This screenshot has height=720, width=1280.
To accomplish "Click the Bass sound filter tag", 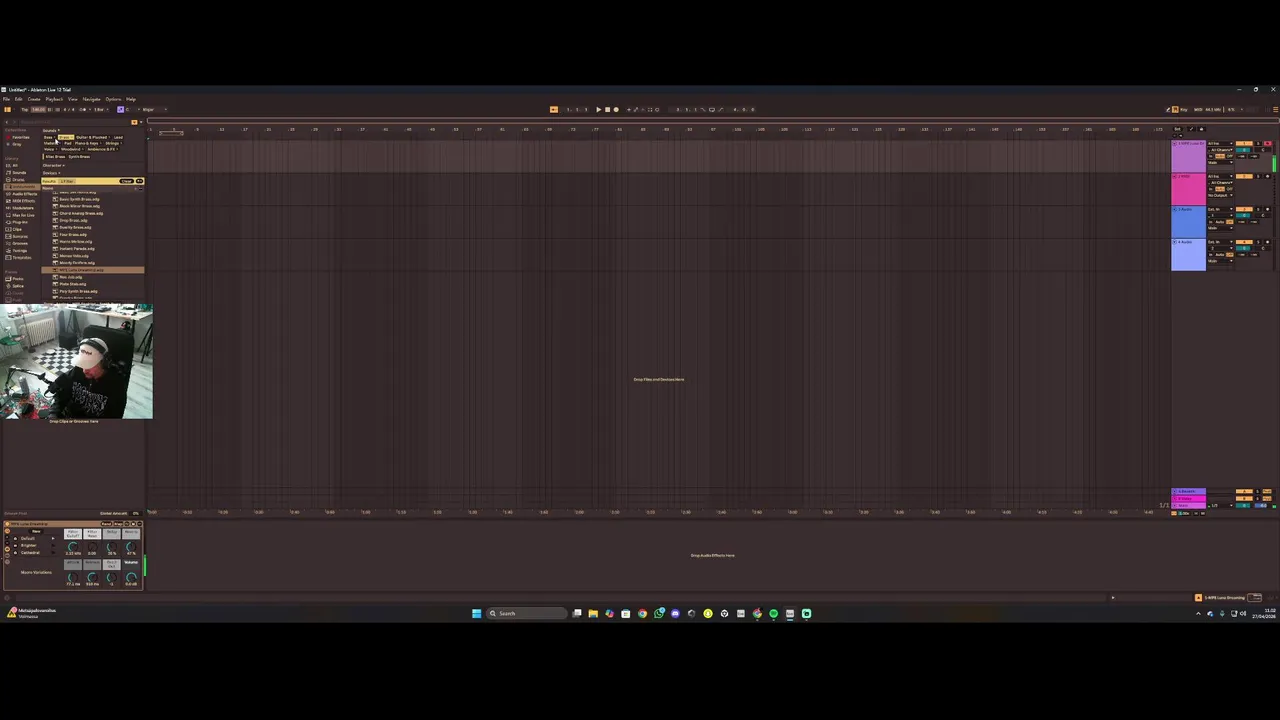I will pyautogui.click(x=49, y=137).
